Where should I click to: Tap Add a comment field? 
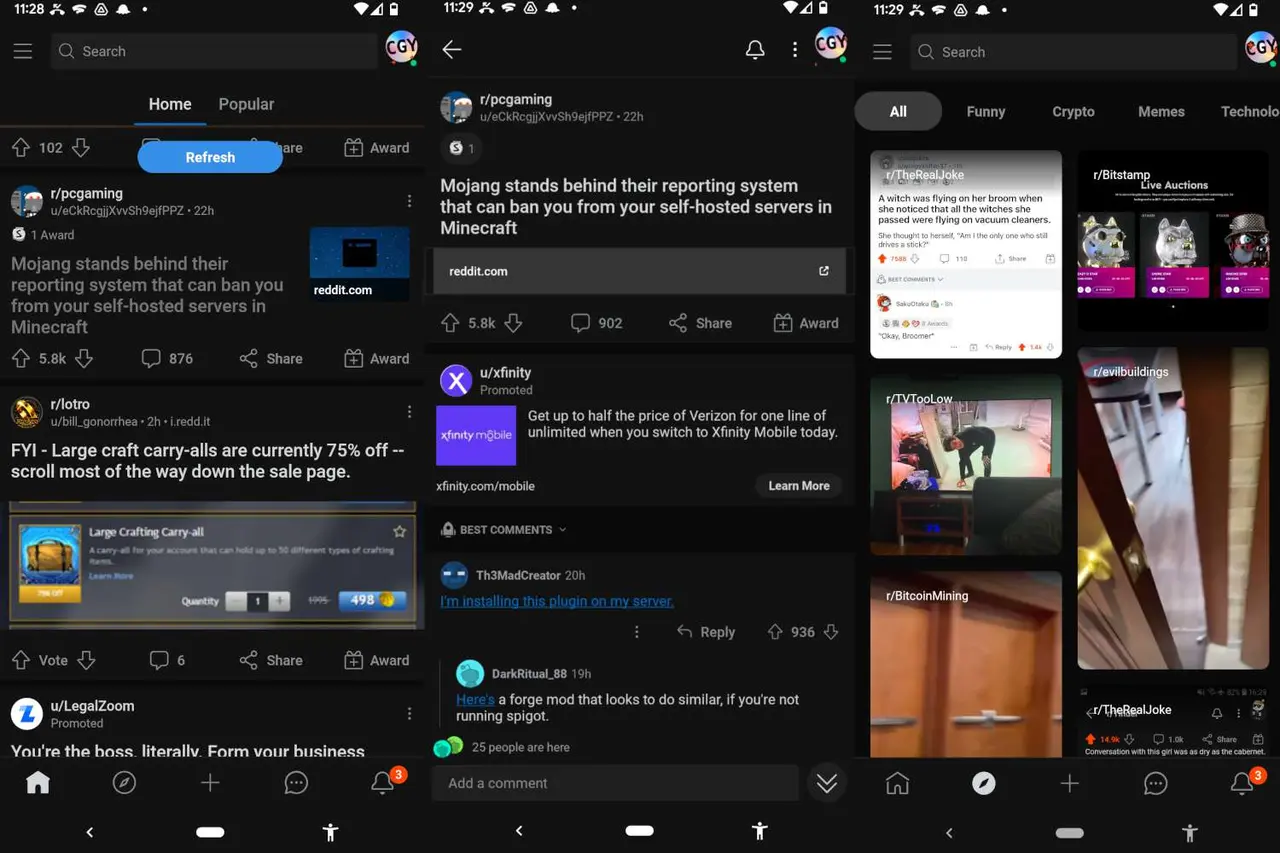click(615, 783)
